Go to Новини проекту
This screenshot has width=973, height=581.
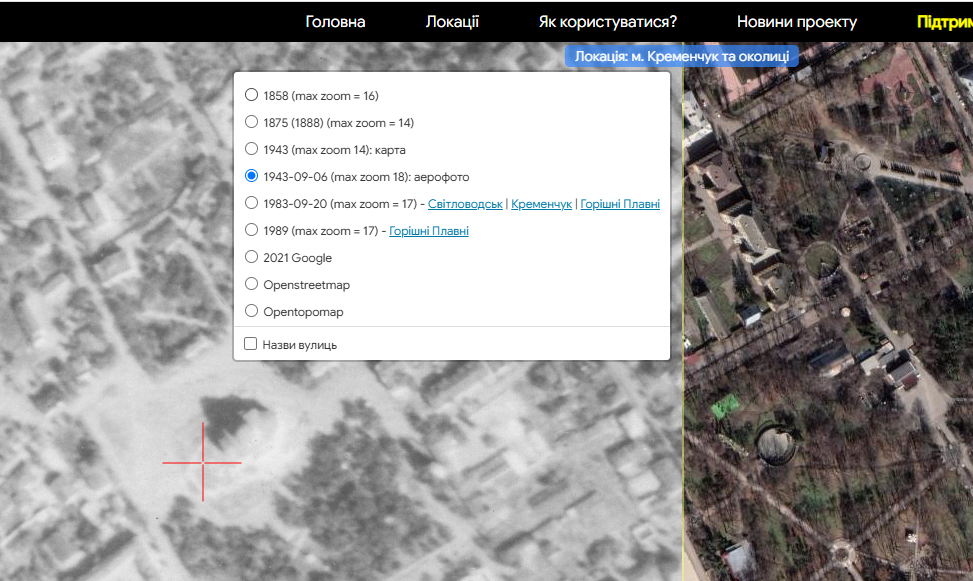pyautogui.click(x=796, y=22)
